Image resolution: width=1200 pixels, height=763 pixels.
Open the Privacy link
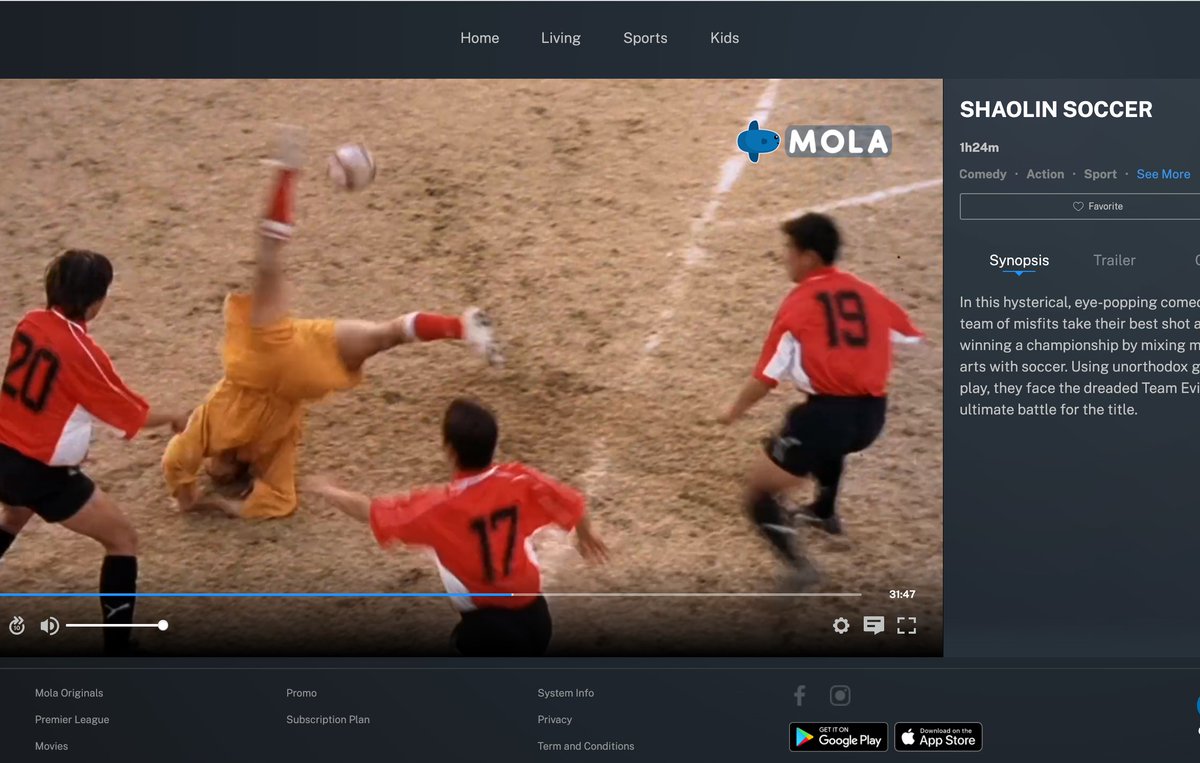tap(555, 720)
